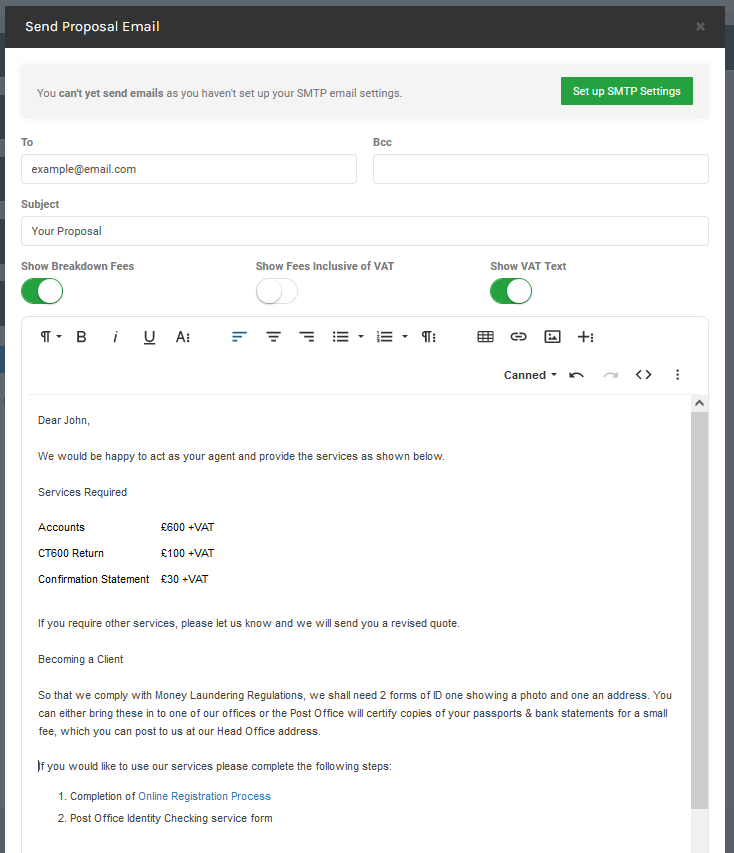Open more text options (A icon)
734x853 pixels.
(x=183, y=337)
